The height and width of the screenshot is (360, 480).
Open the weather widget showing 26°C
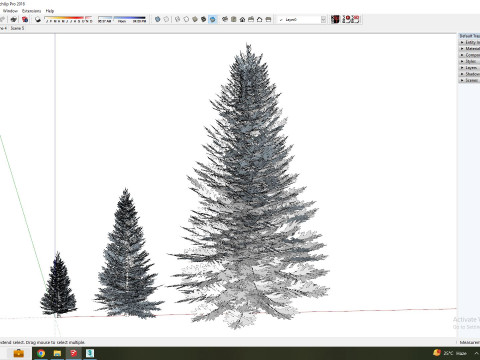pos(450,353)
